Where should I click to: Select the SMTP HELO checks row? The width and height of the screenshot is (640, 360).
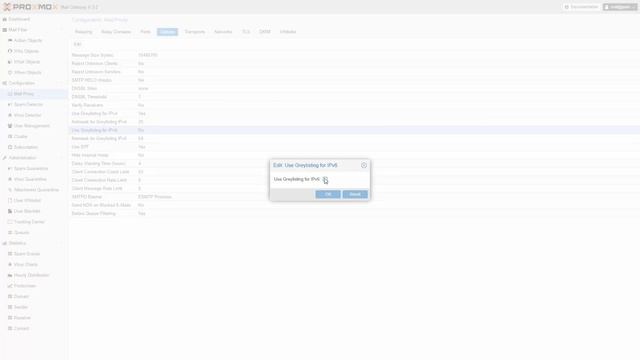pos(354,80)
